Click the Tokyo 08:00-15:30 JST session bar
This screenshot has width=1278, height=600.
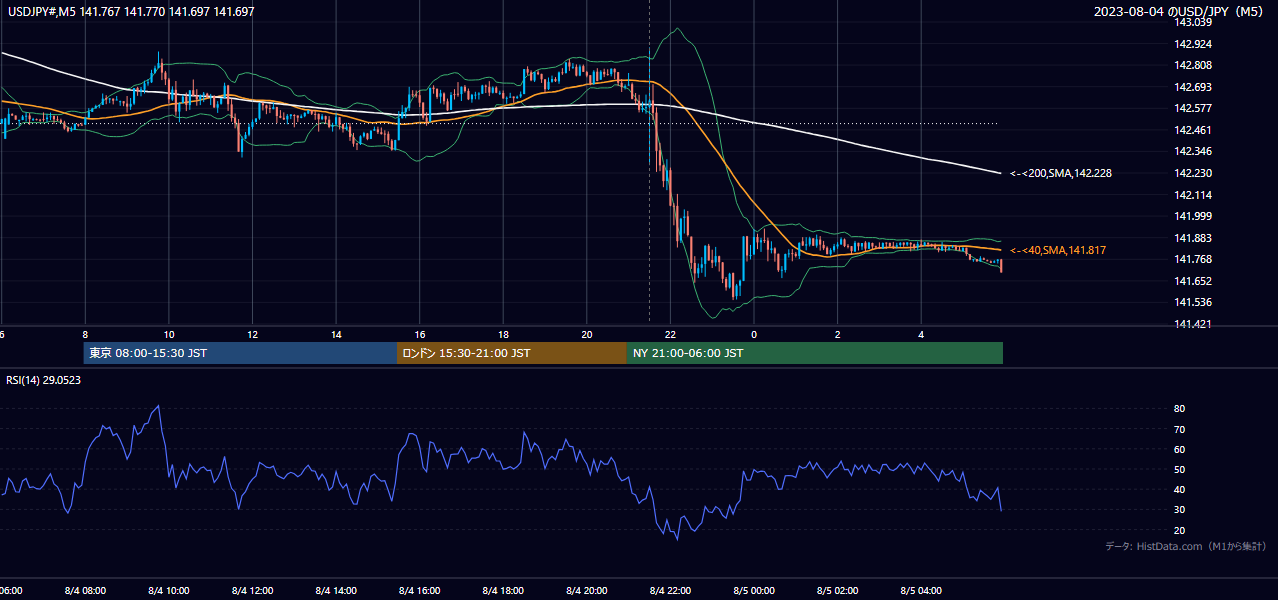240,353
